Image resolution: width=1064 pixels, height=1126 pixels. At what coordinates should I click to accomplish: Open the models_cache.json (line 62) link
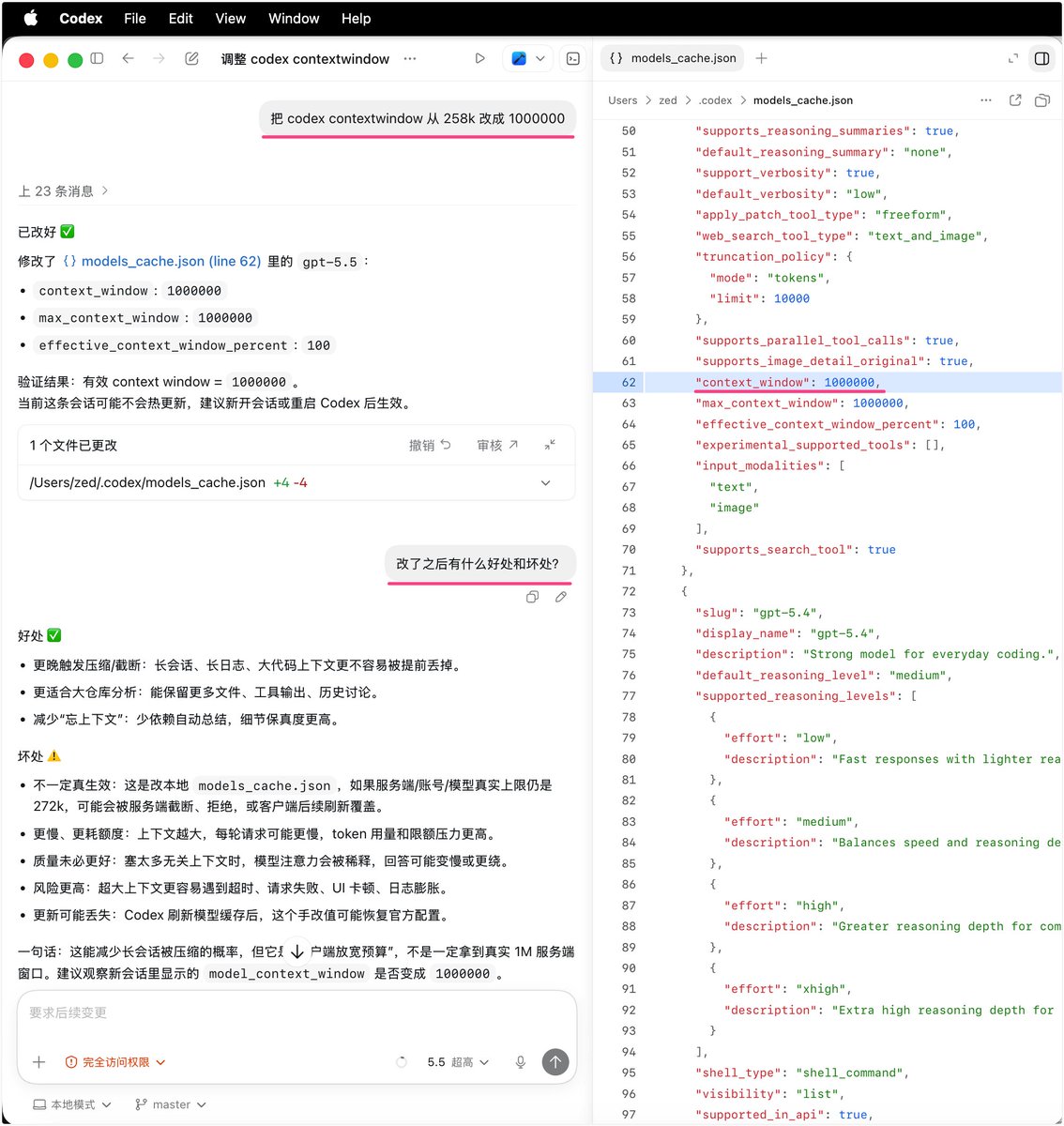click(161, 262)
